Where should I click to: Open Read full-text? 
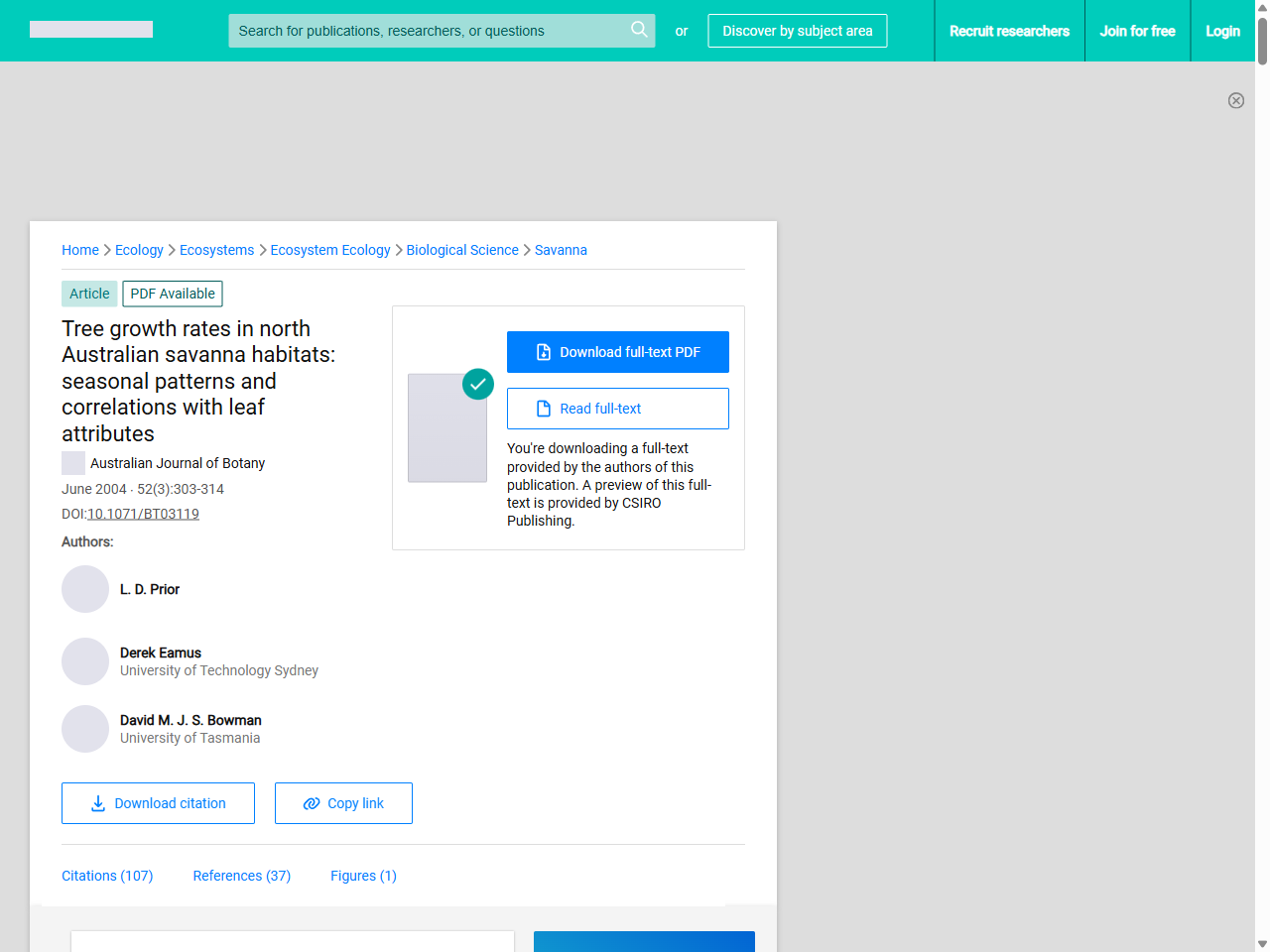tap(617, 409)
